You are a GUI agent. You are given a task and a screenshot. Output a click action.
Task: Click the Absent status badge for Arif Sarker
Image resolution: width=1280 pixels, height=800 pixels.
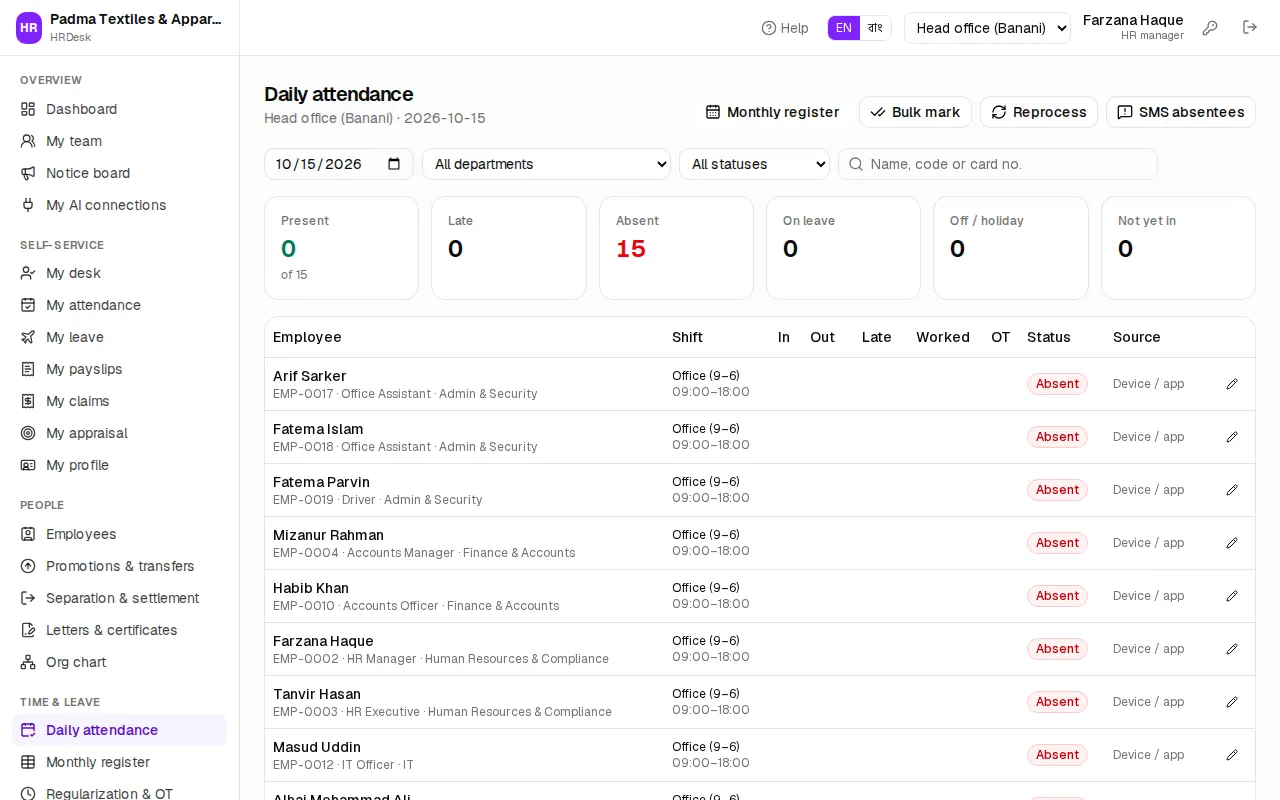pyautogui.click(x=1057, y=384)
